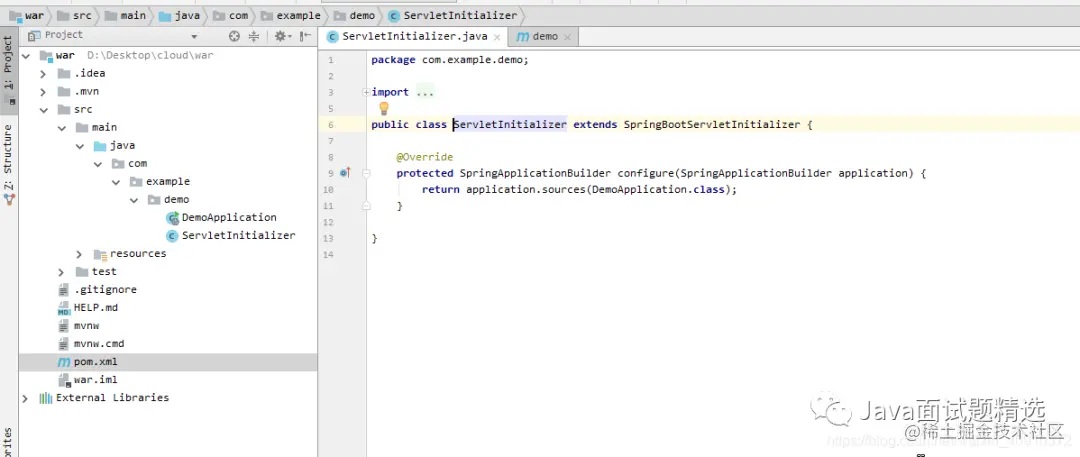The width and height of the screenshot is (1080, 457).
Task: Click the configure method name
Action: (645, 173)
